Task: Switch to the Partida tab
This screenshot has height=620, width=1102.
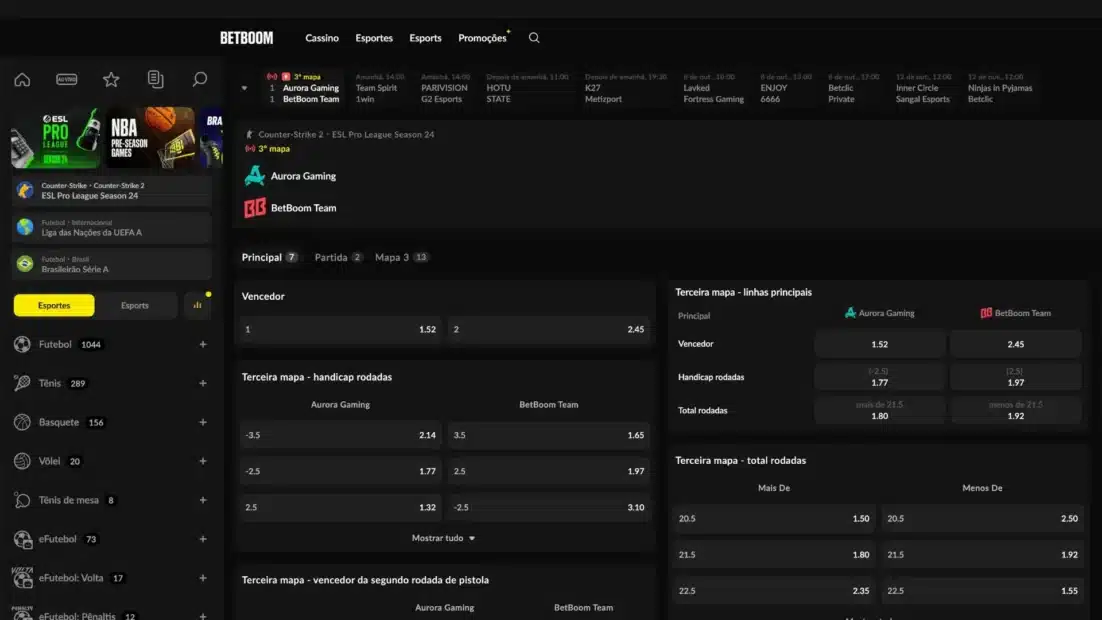Action: [x=338, y=257]
